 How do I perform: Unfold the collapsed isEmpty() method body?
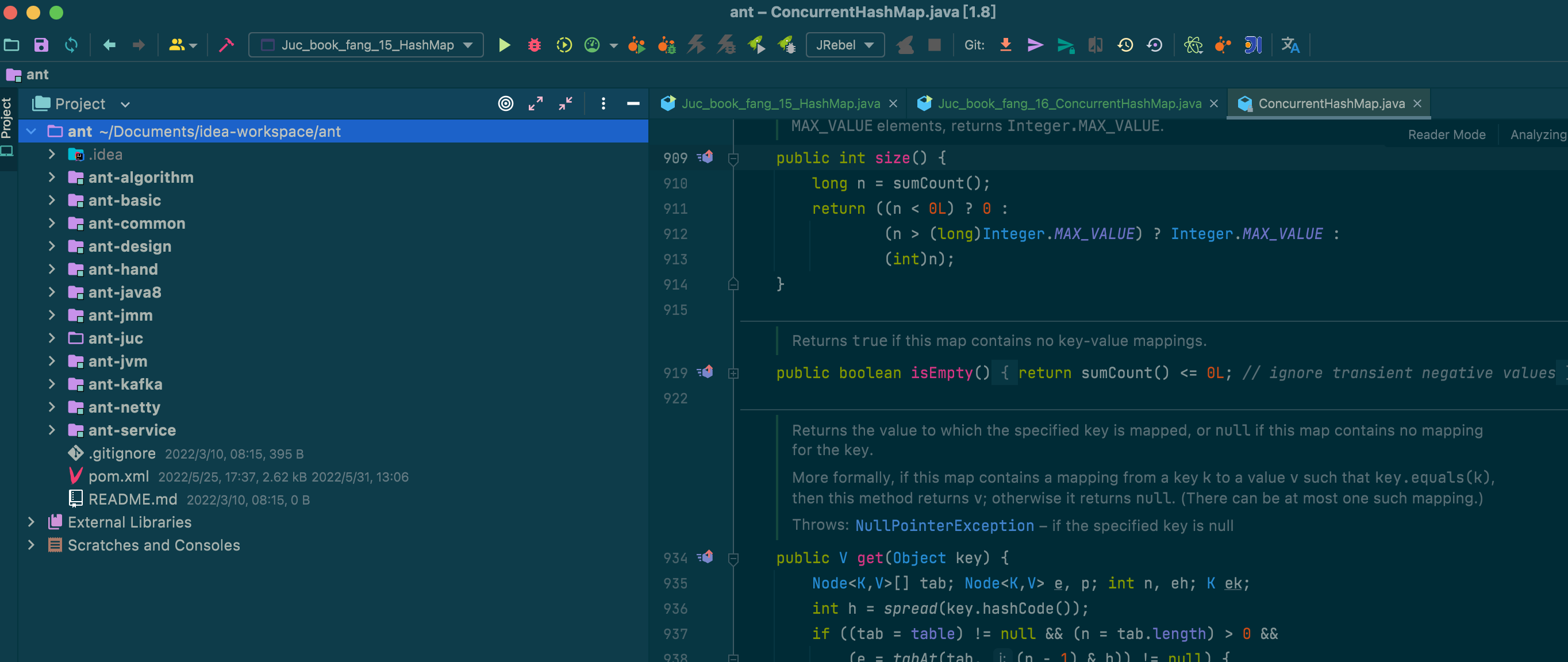(733, 374)
